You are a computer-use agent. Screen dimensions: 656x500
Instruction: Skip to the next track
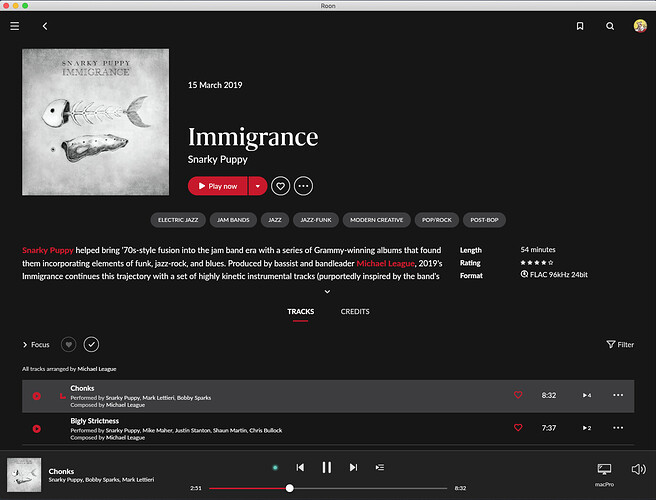tap(354, 467)
